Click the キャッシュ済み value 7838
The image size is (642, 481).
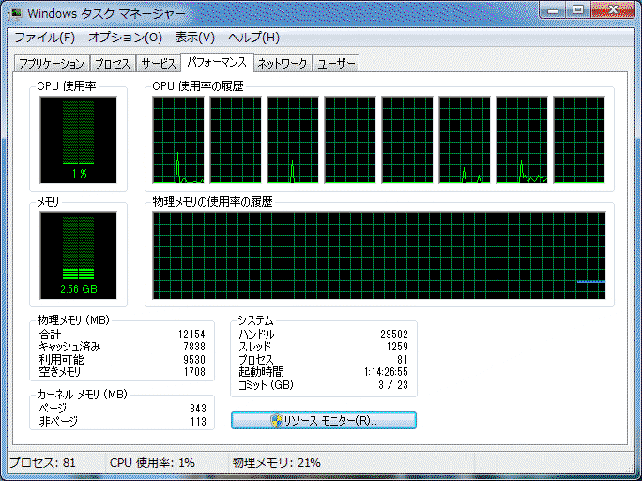(194, 347)
